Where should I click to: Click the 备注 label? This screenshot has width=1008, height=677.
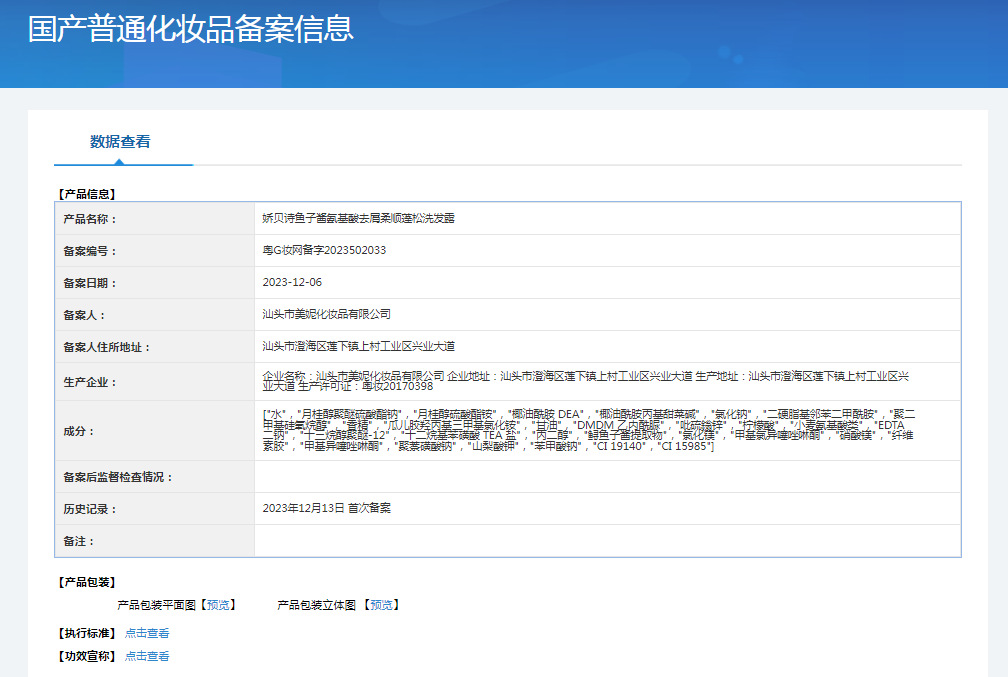tap(78, 542)
